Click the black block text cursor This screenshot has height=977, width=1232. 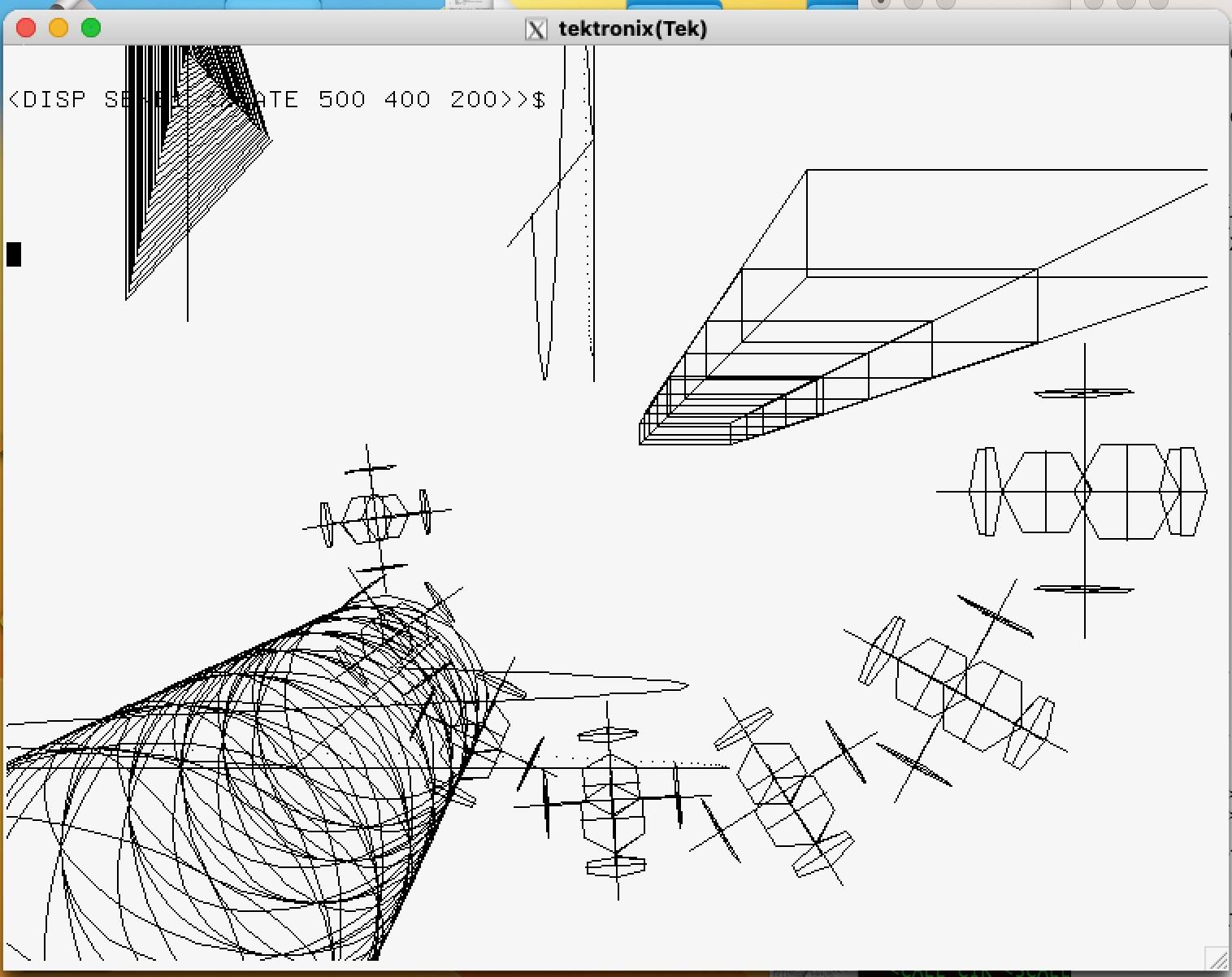tap(14, 254)
